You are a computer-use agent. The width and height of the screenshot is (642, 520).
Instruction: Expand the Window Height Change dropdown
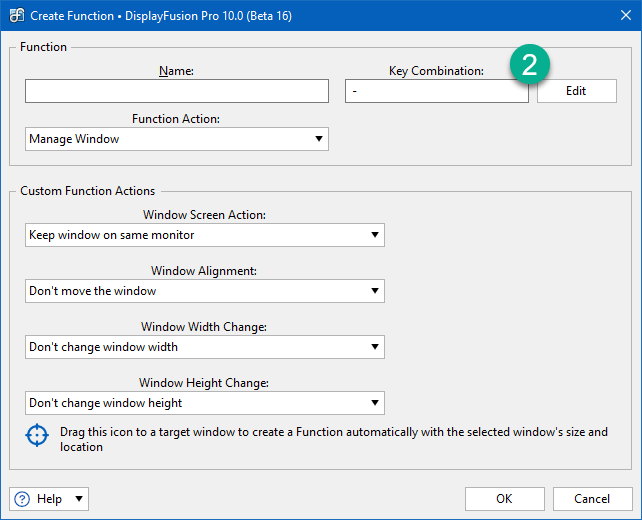tap(205, 403)
